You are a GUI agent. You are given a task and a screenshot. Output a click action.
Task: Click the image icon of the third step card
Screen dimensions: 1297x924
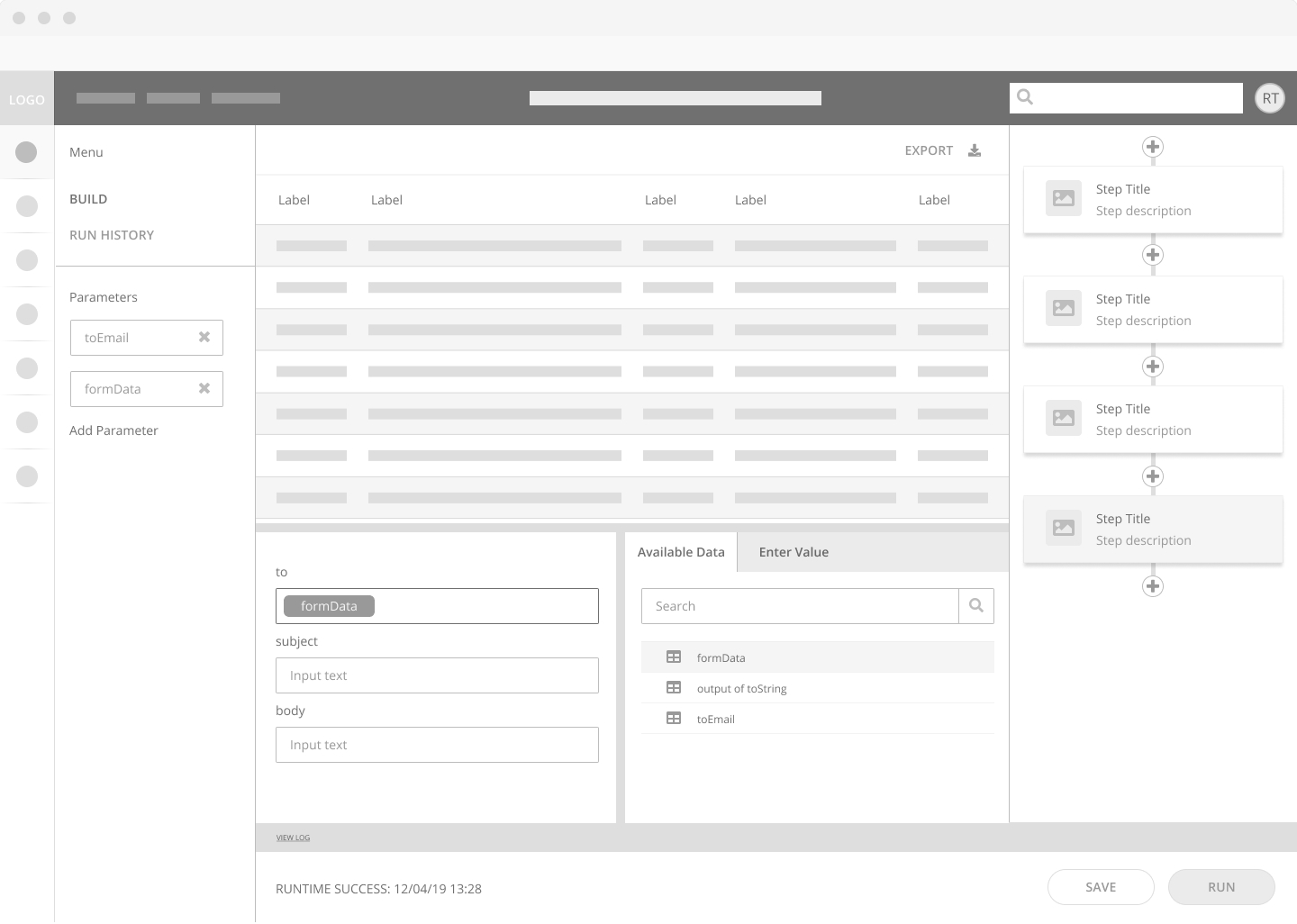click(x=1064, y=418)
